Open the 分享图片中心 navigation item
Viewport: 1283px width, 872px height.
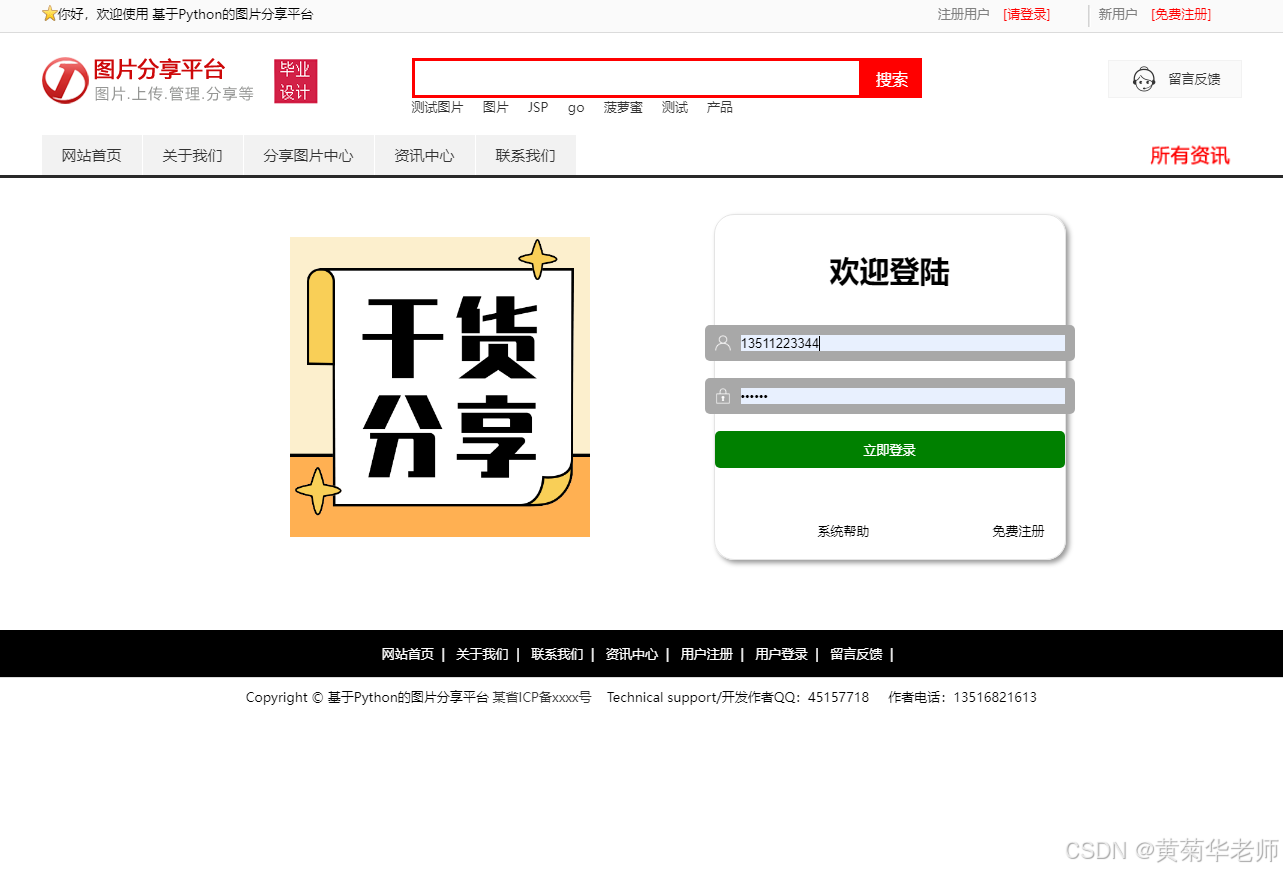pyautogui.click(x=308, y=155)
